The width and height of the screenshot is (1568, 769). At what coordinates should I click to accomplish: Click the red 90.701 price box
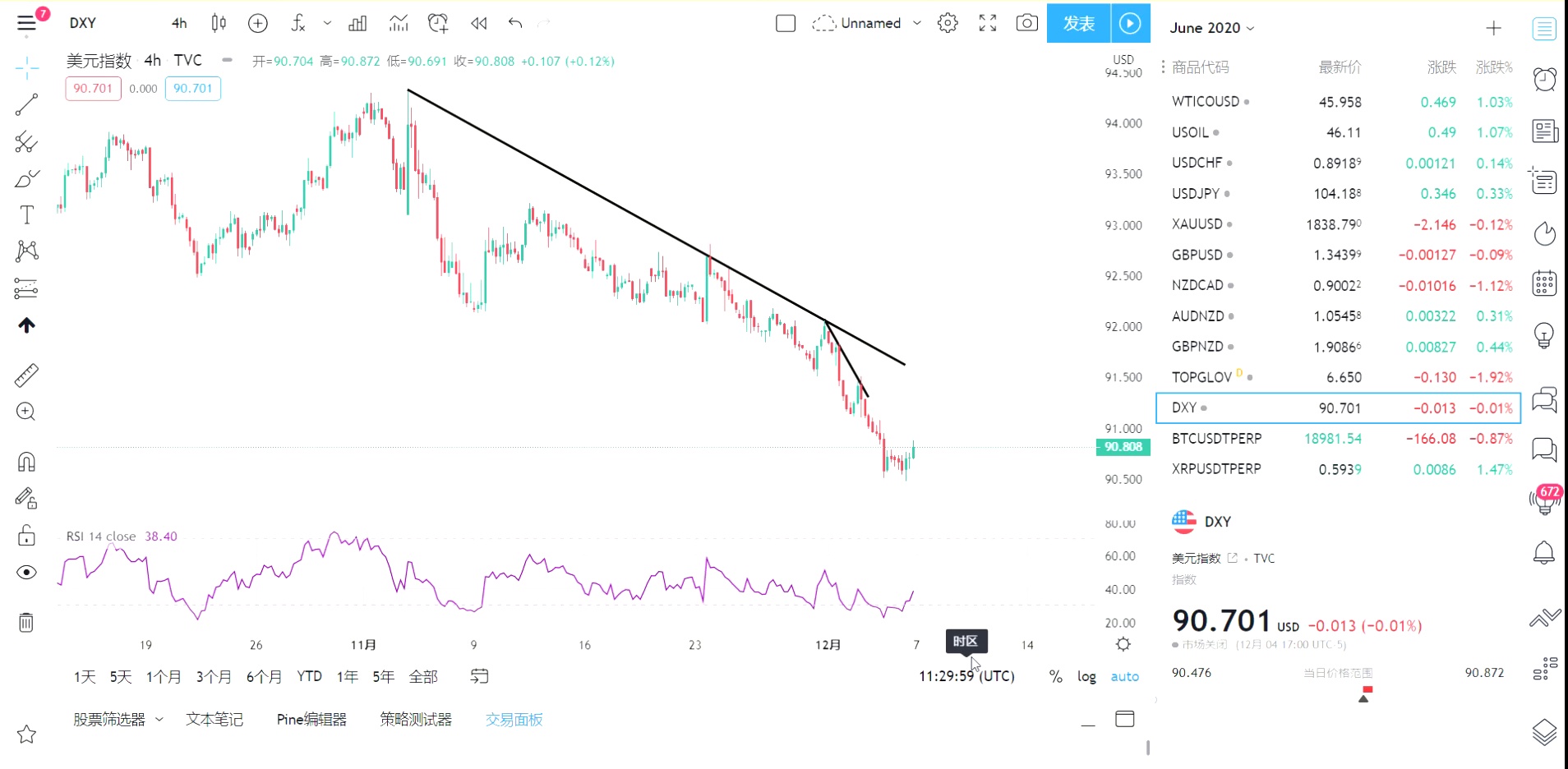tap(93, 89)
